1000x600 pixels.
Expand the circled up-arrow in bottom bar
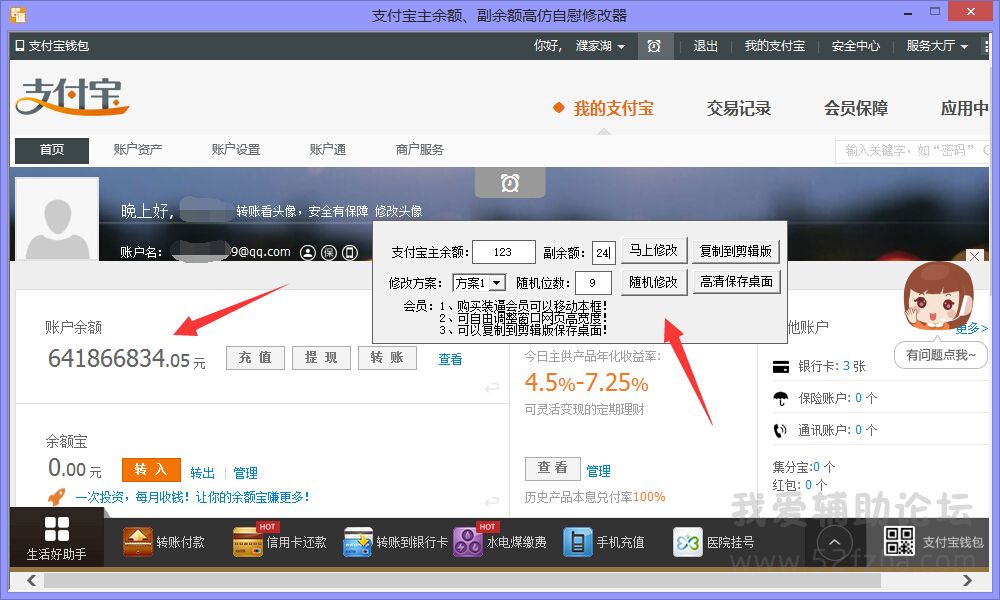coord(835,543)
